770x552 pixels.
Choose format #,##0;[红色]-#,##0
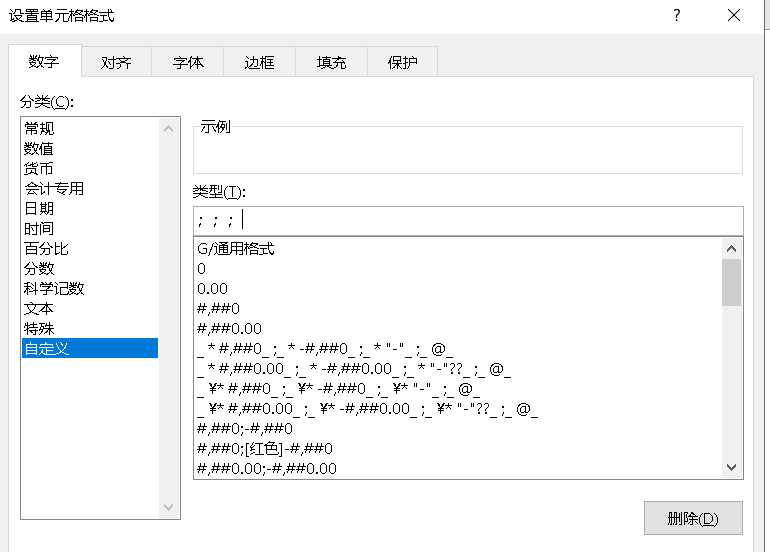pos(458,448)
